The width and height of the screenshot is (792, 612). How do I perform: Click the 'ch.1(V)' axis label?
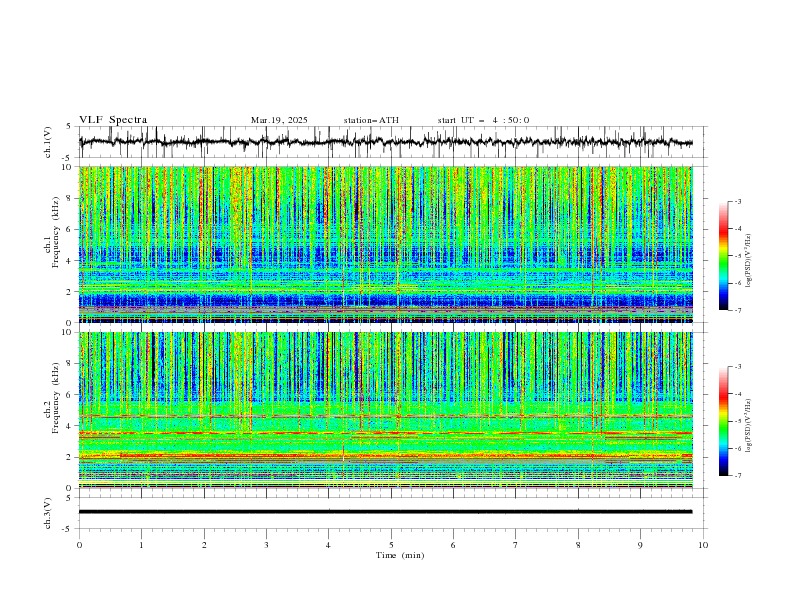[48, 142]
